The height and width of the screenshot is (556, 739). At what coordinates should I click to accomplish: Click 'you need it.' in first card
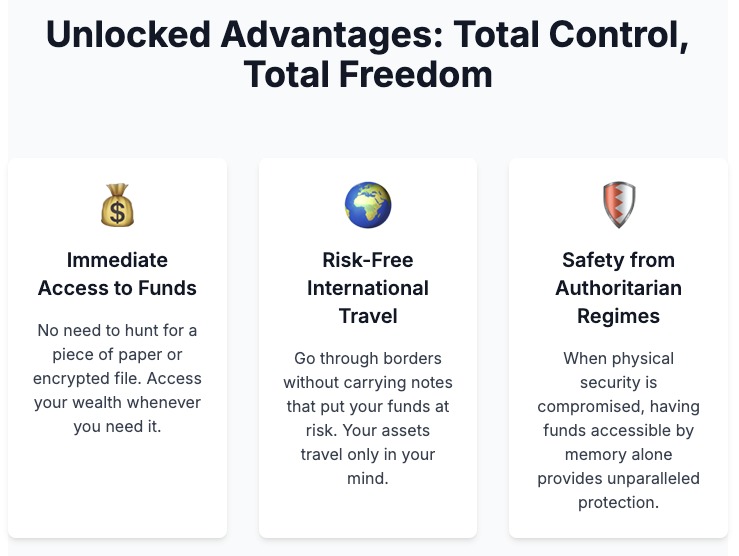[x=117, y=426]
